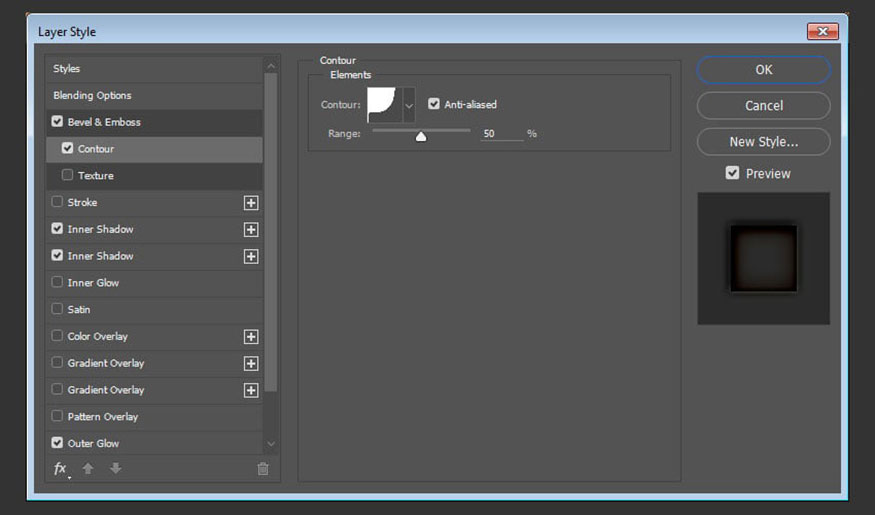Add another Stroke effect with plus icon
The image size is (875, 515).
tap(251, 203)
